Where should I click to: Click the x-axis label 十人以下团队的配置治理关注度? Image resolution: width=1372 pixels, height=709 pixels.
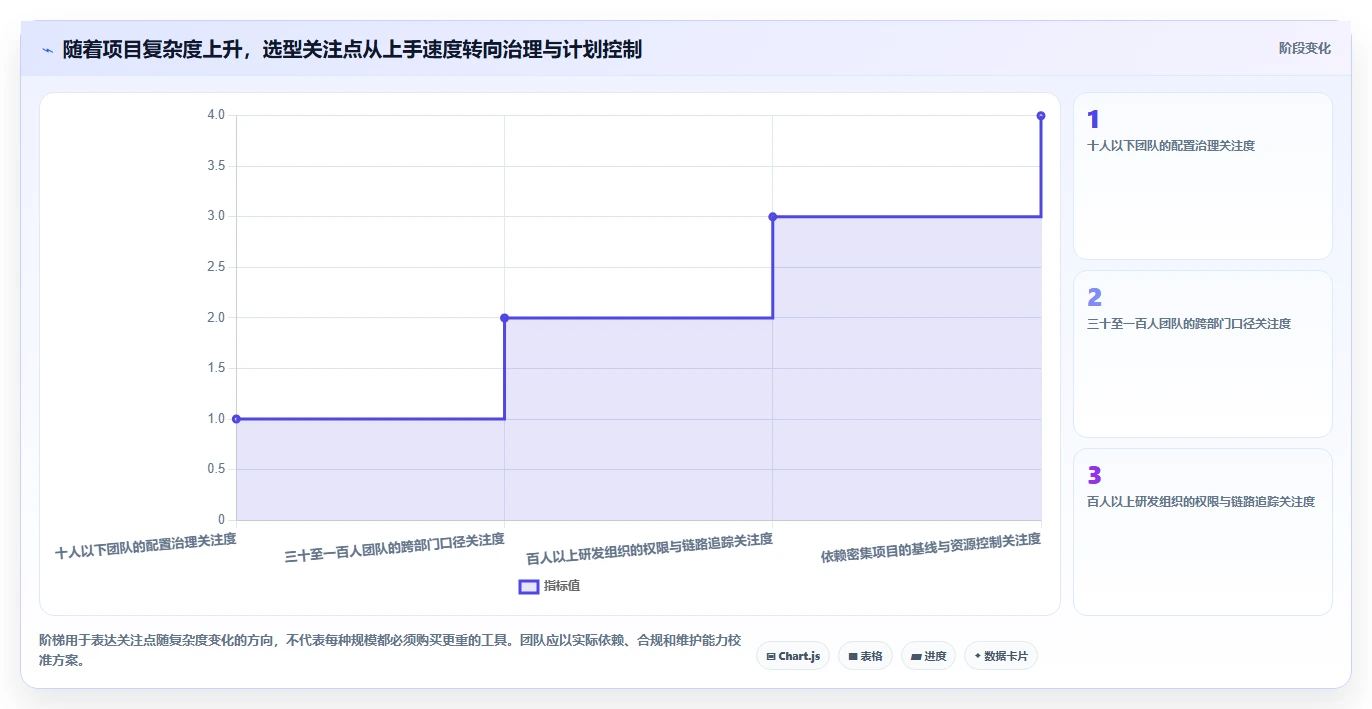point(146,545)
